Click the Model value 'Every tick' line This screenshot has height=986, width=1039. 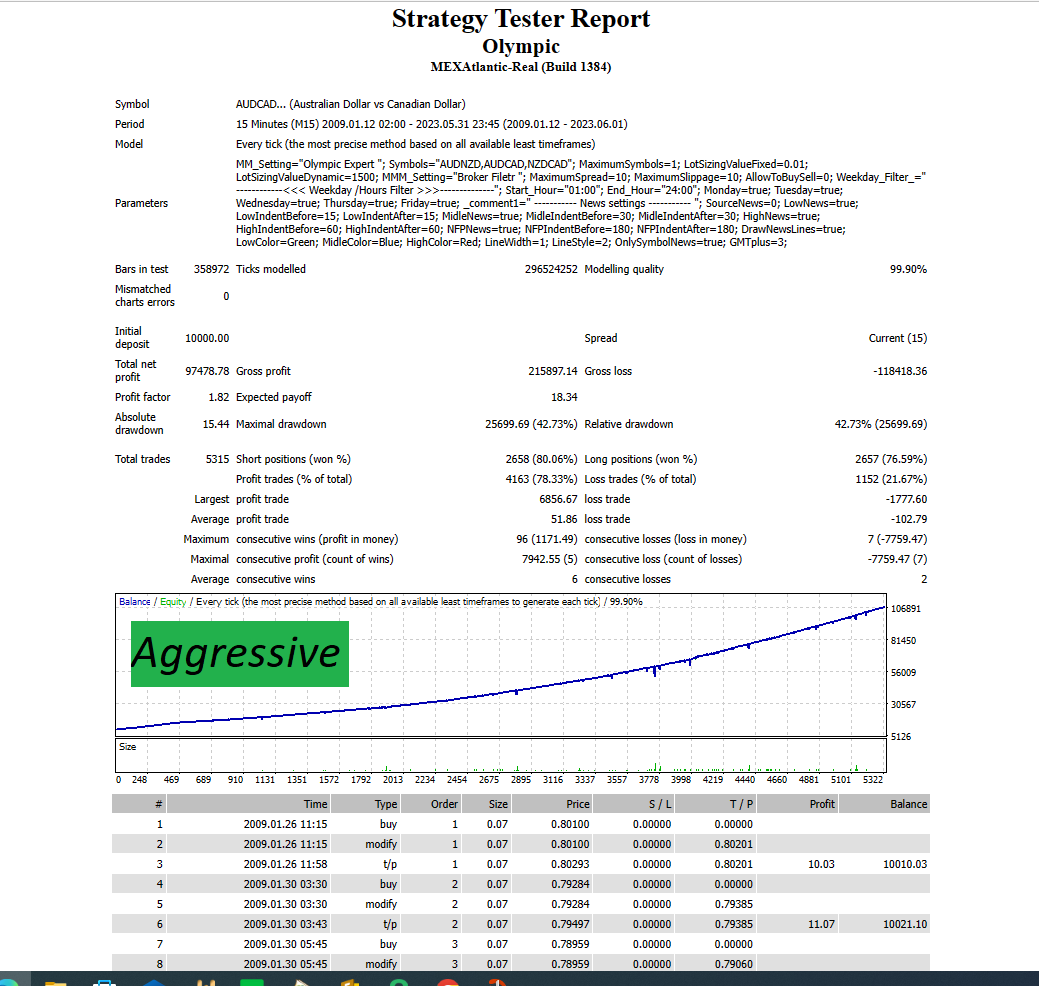pos(415,144)
